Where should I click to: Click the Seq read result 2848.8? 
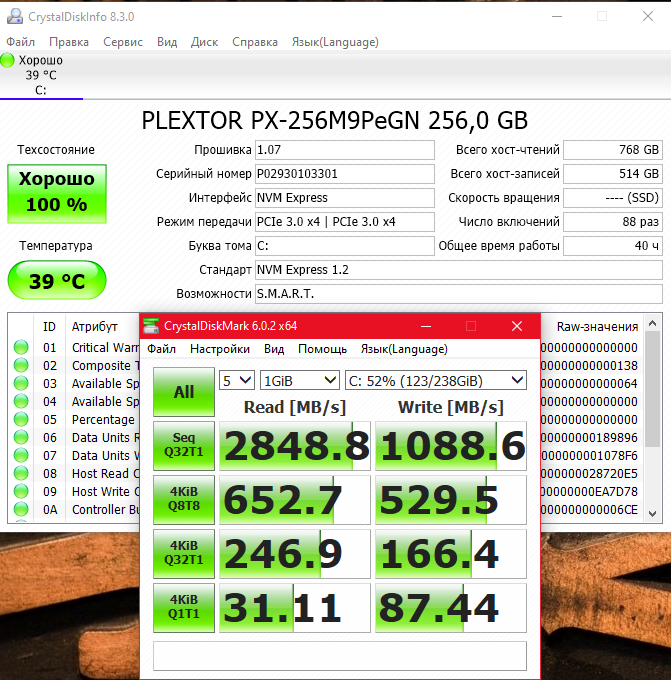pos(295,446)
